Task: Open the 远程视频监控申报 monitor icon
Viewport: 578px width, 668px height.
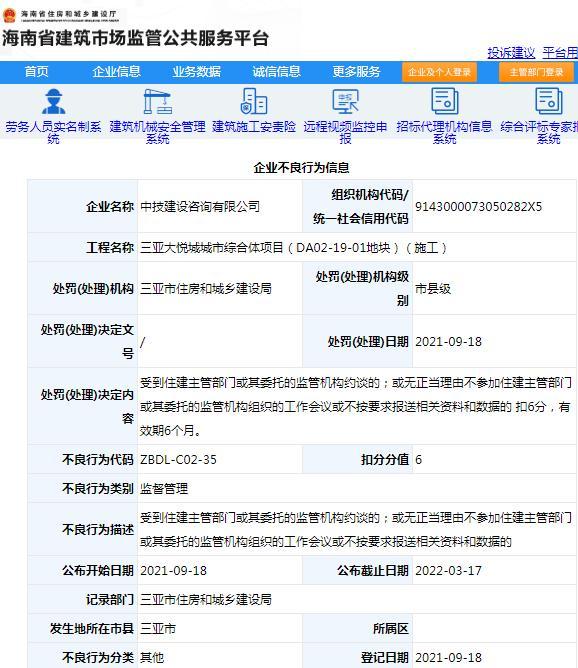Action: (345, 101)
